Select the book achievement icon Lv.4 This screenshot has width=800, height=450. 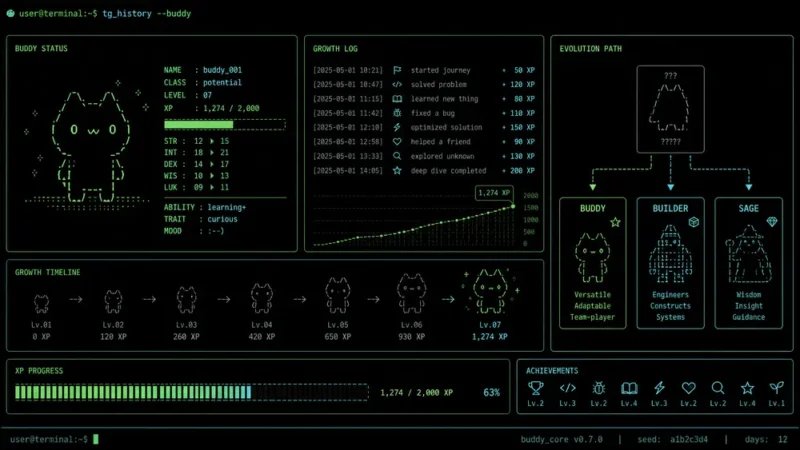629,388
